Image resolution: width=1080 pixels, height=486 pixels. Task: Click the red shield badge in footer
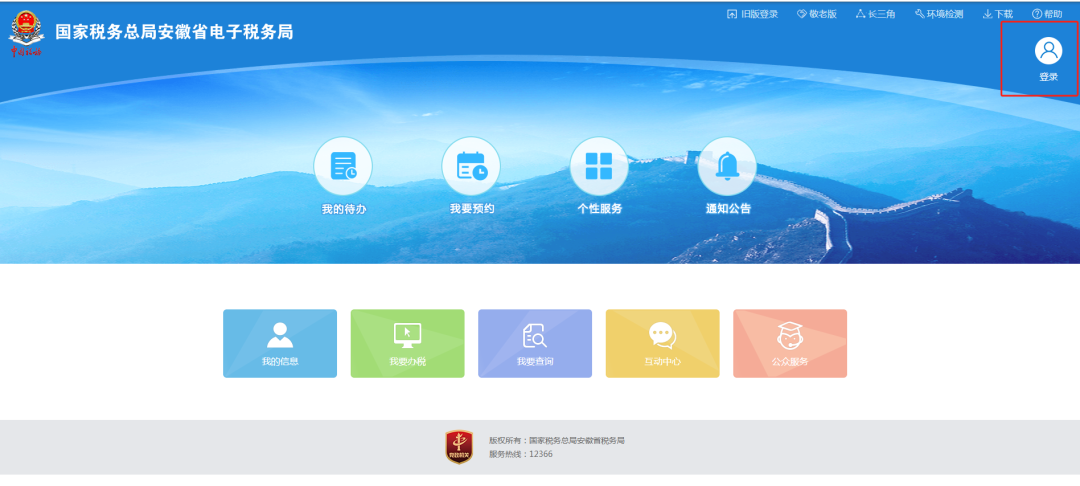459,447
